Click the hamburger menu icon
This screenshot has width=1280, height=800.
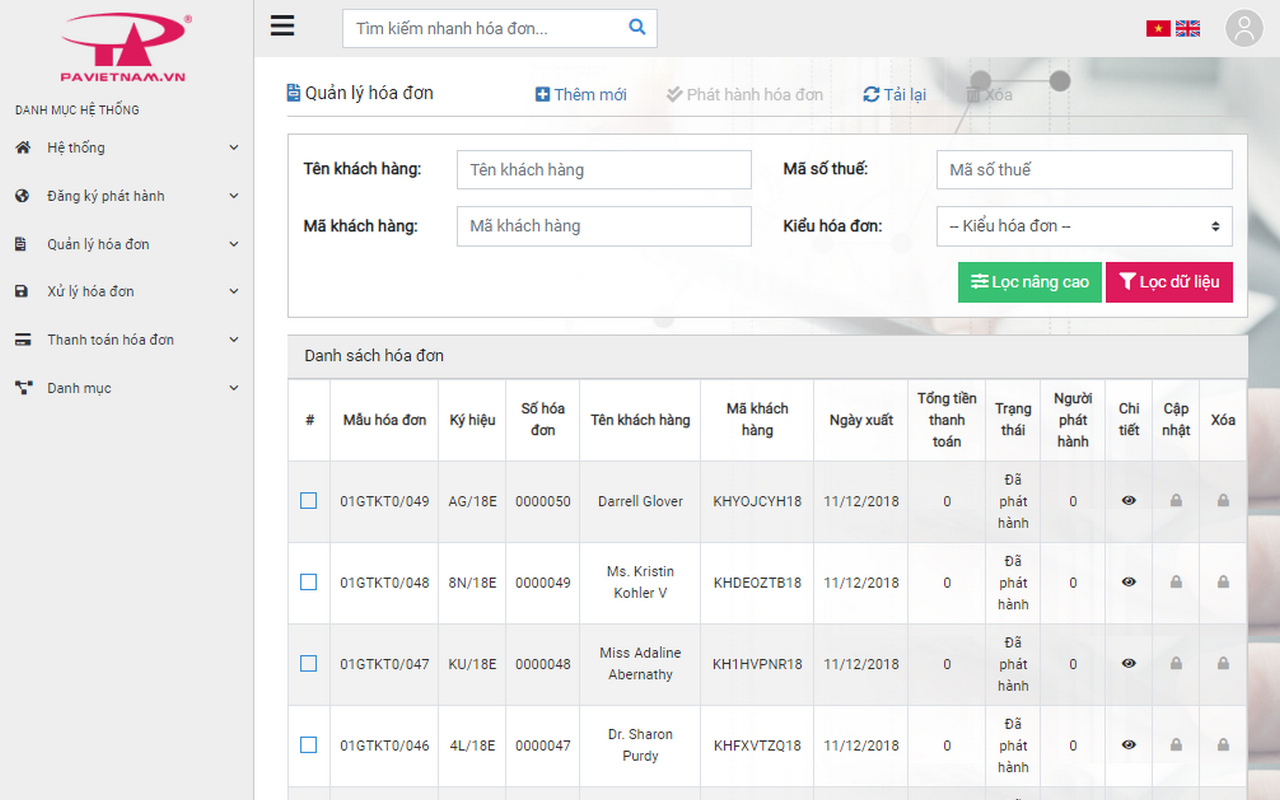(283, 26)
